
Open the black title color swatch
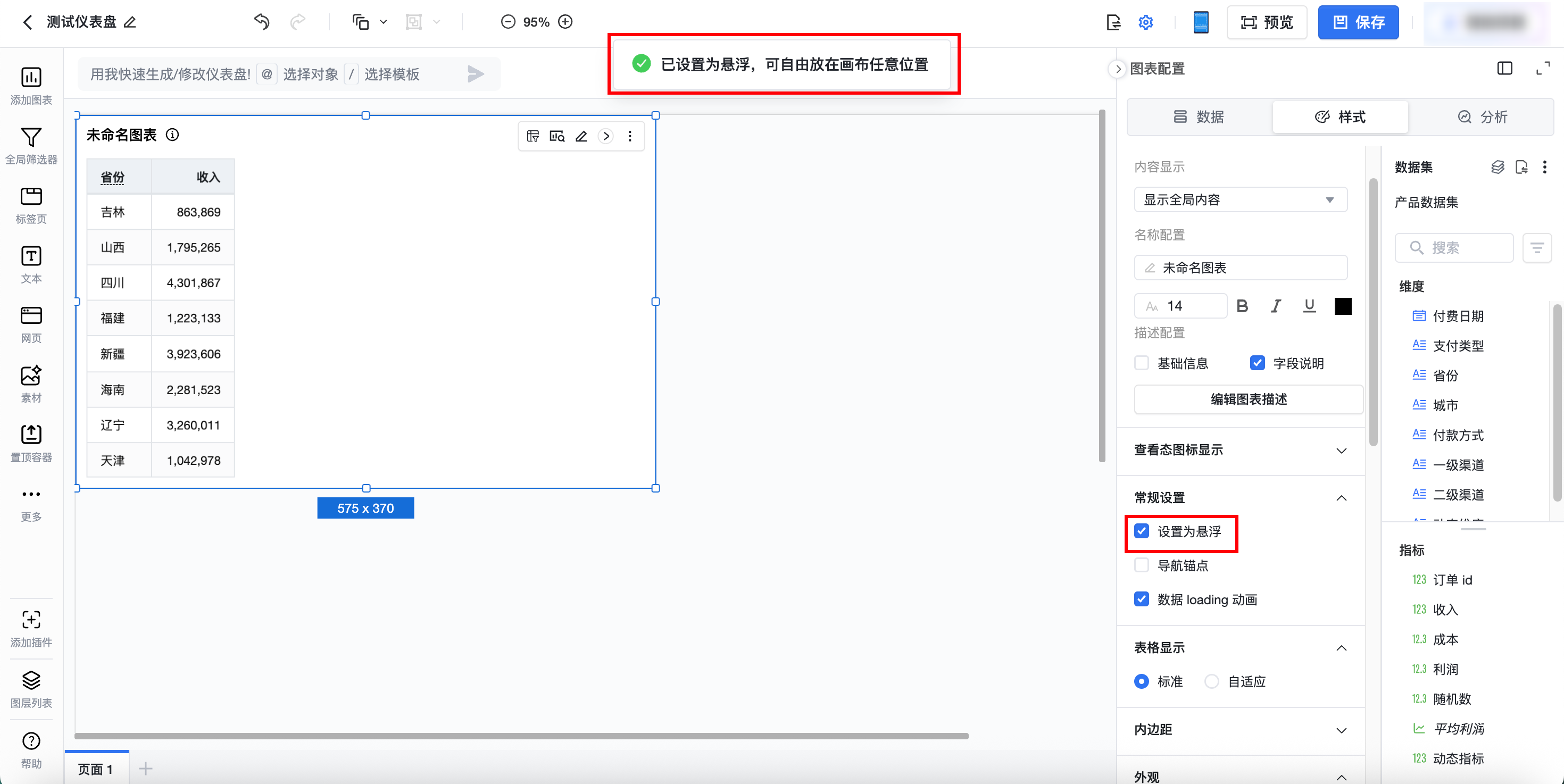[1343, 306]
